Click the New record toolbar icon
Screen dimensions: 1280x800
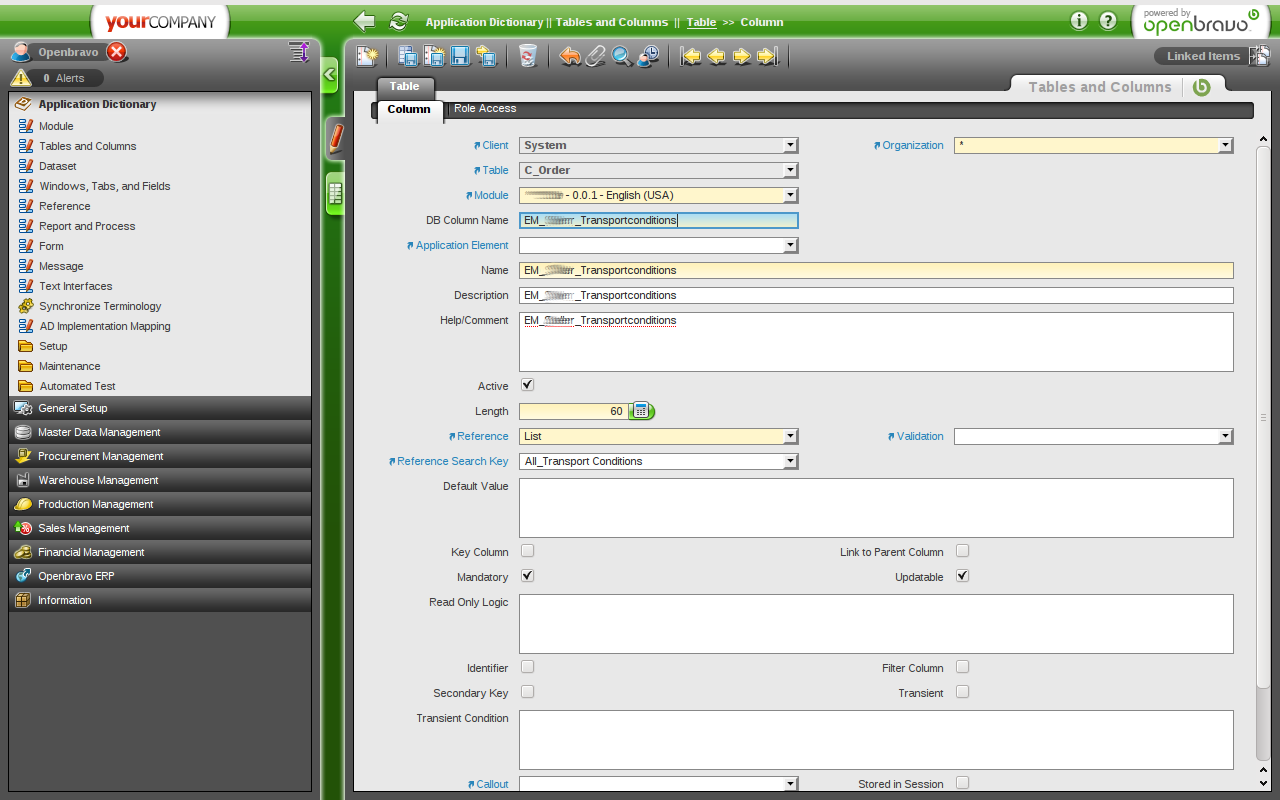(x=367, y=56)
